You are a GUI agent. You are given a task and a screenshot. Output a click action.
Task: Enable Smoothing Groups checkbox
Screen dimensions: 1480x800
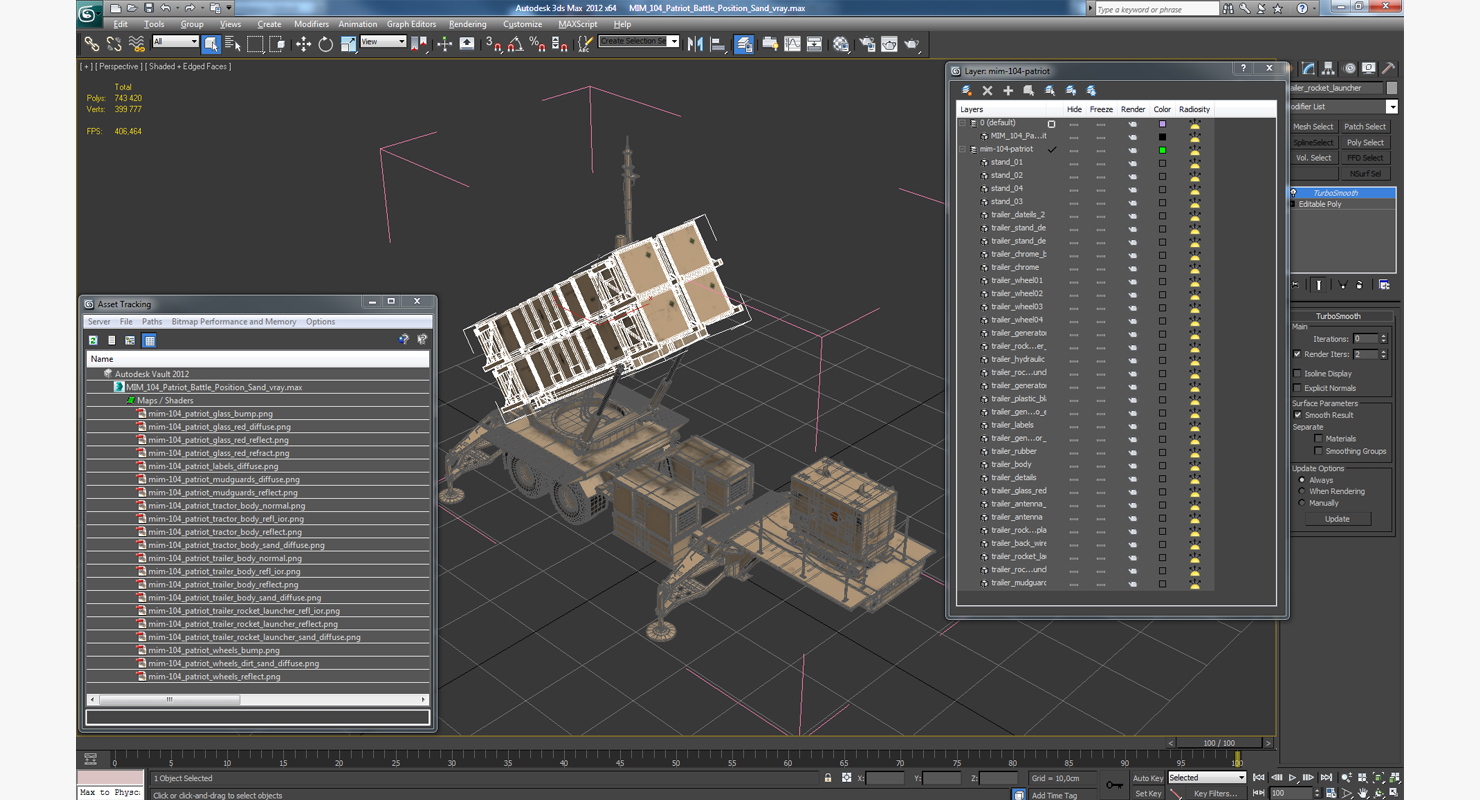(1319, 451)
